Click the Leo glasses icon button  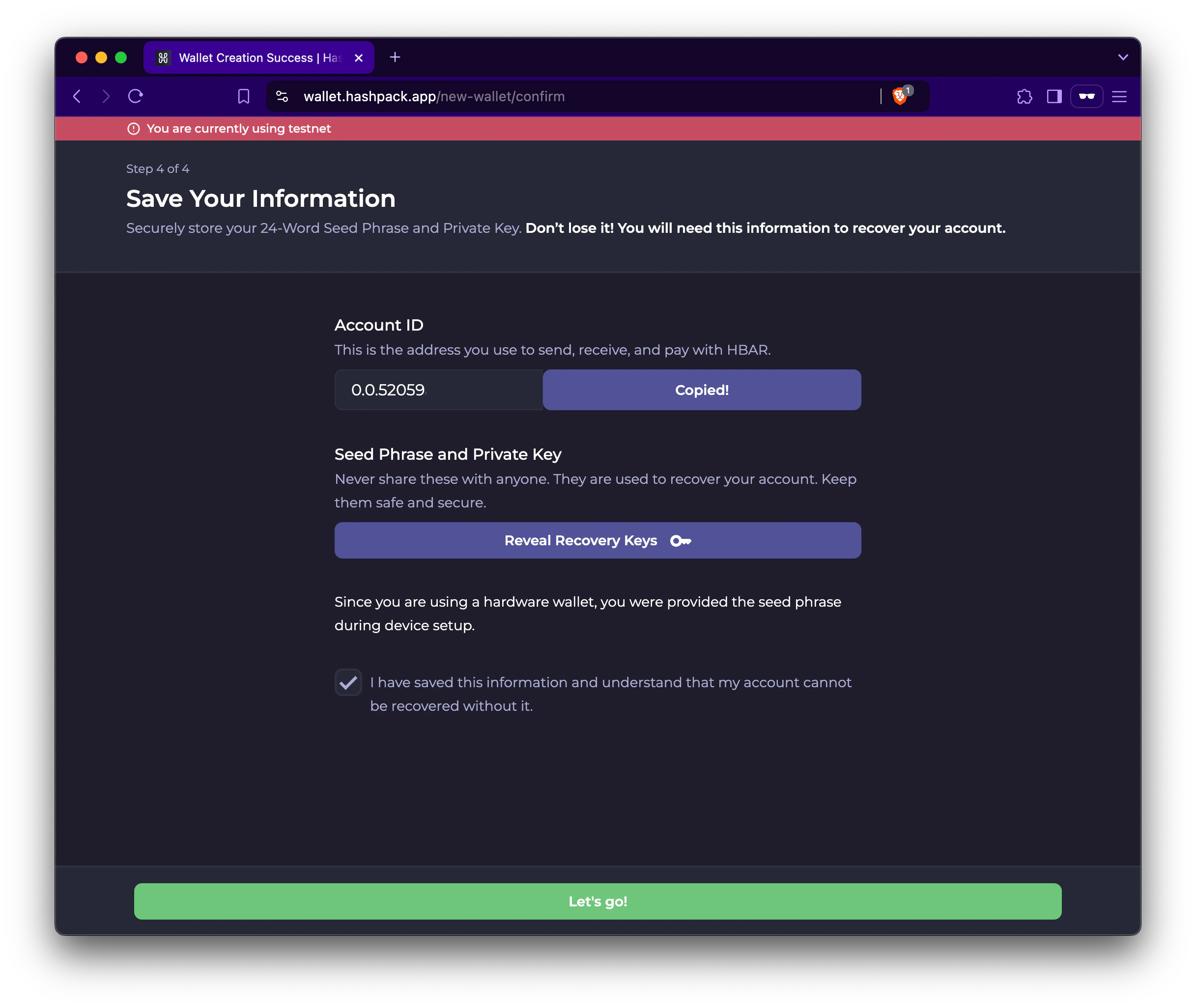coord(1086,97)
